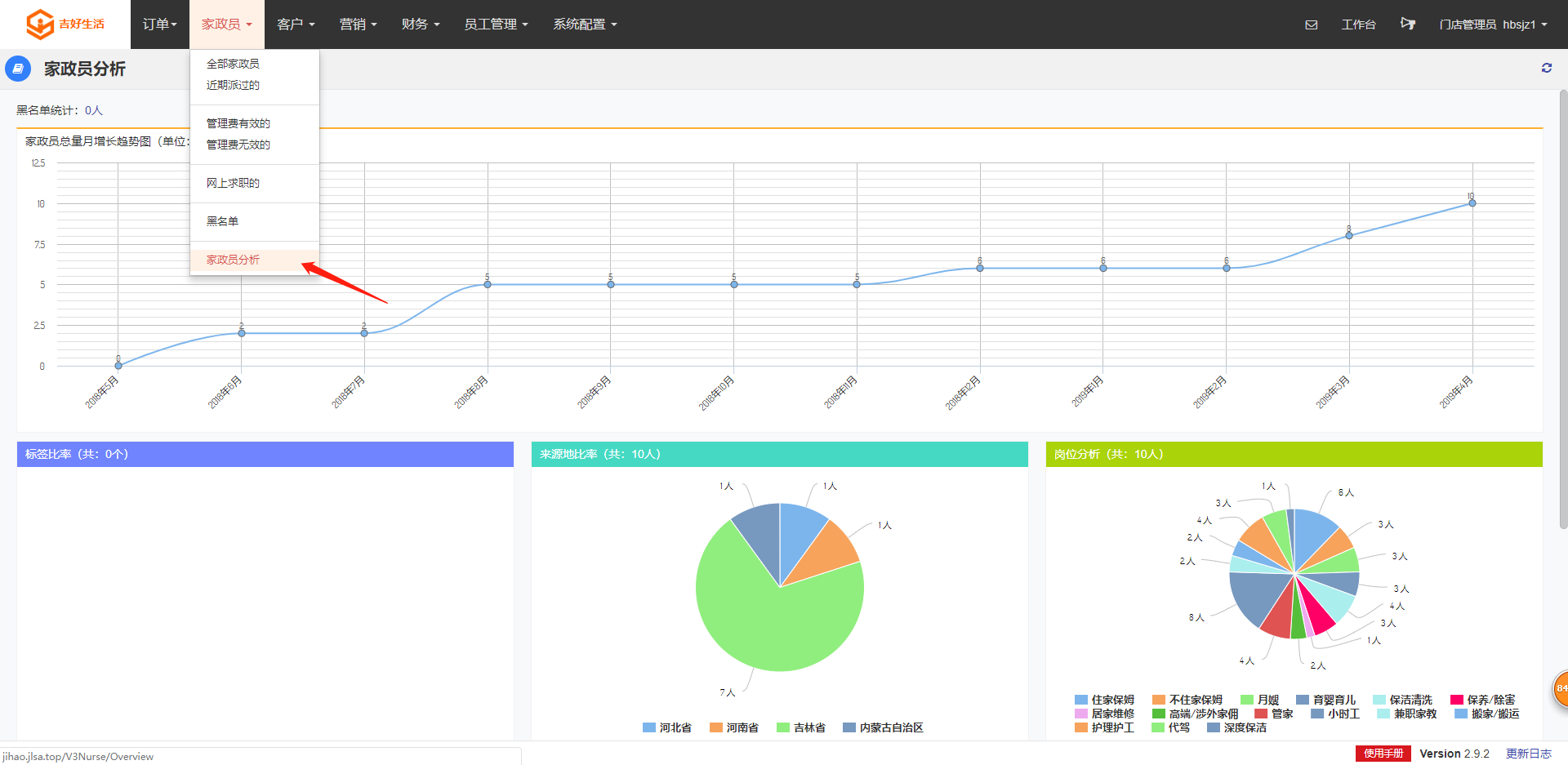Screen dimensions: 1568x765
Task: Open the 门店管理员 hbsjz1 user menu
Action: [x=1493, y=24]
